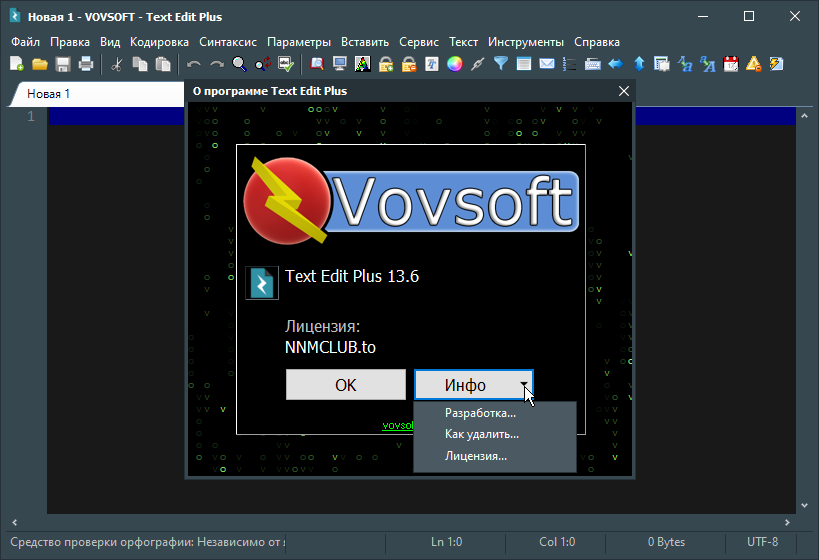Click the lightning bolt page icon
Image resolution: width=819 pixels, height=560 pixels.
tap(777, 64)
